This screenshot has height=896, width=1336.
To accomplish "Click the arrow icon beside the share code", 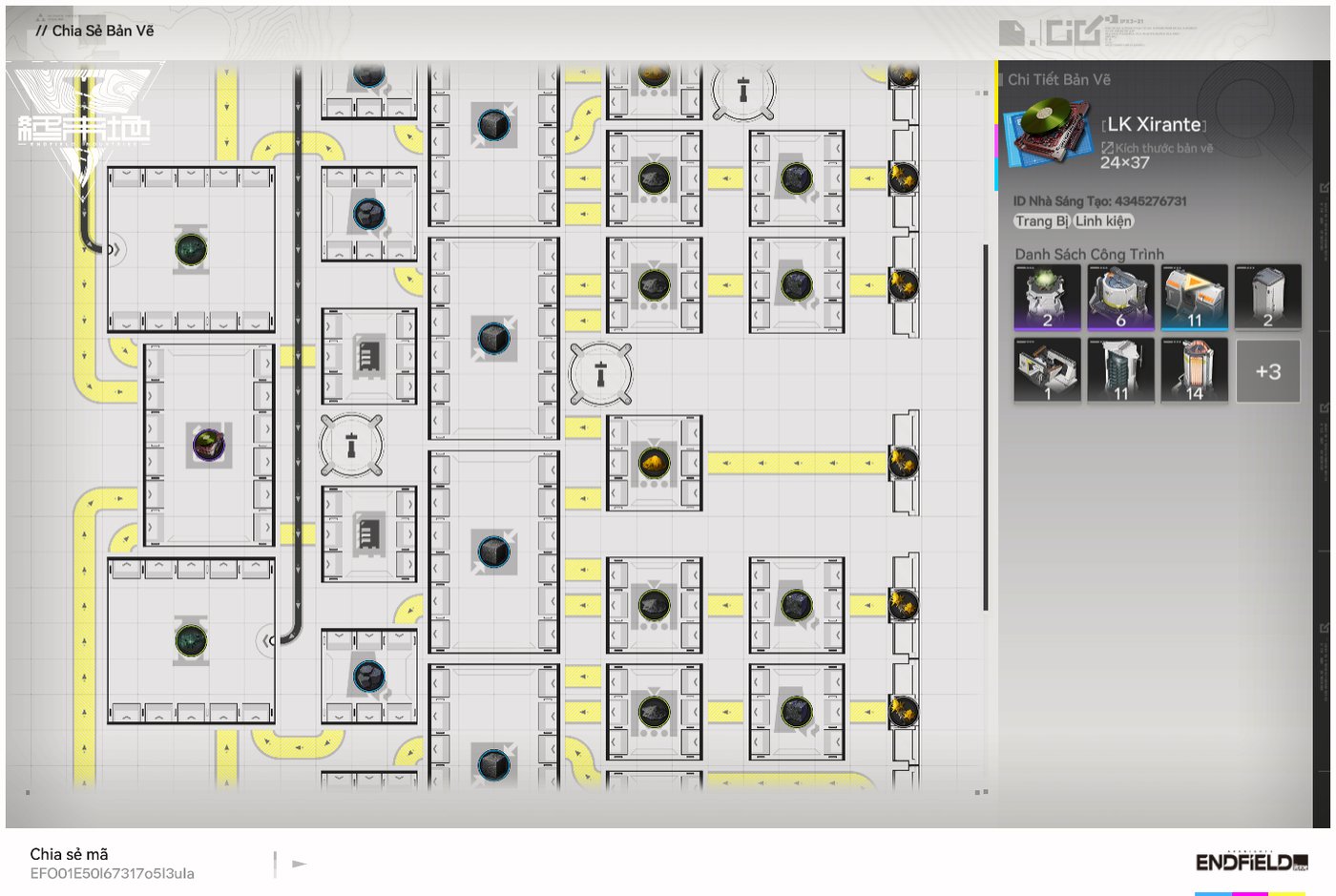I will coord(300,864).
